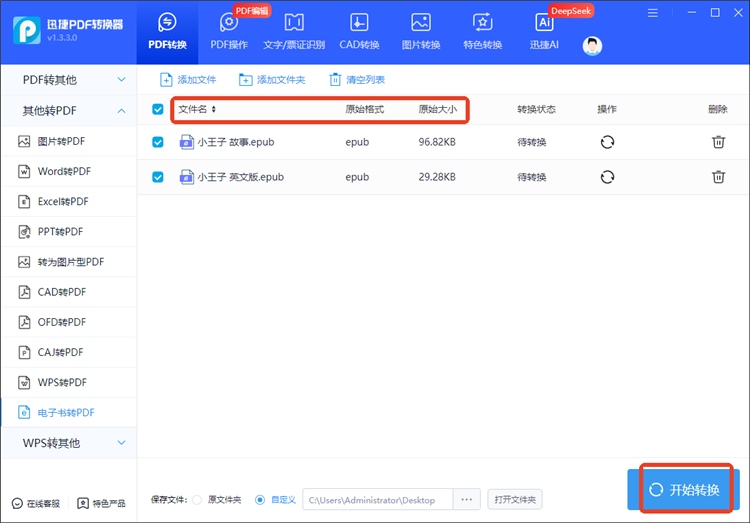Open 在线客服 support

point(36,503)
